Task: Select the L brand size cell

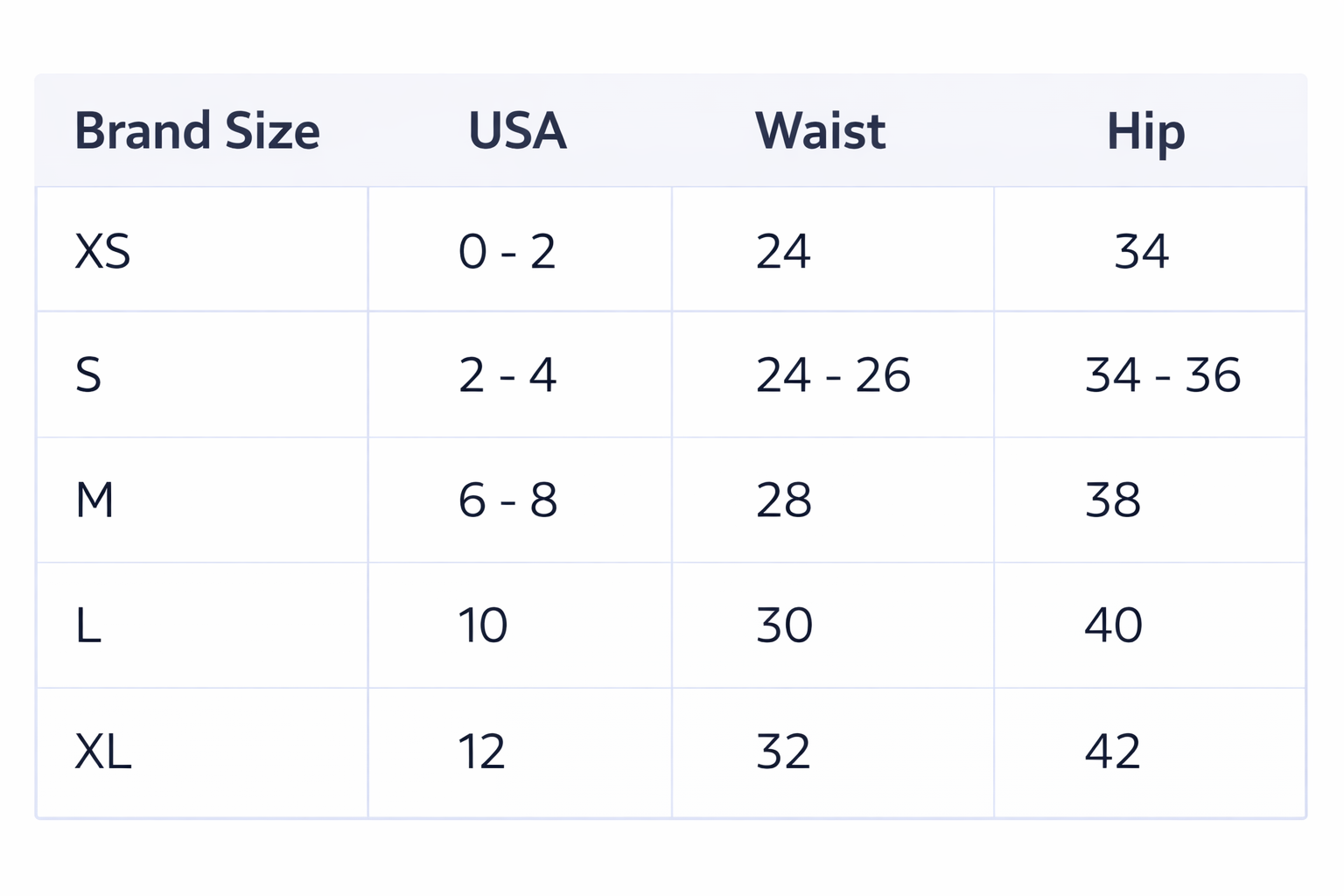Action: click(x=88, y=626)
